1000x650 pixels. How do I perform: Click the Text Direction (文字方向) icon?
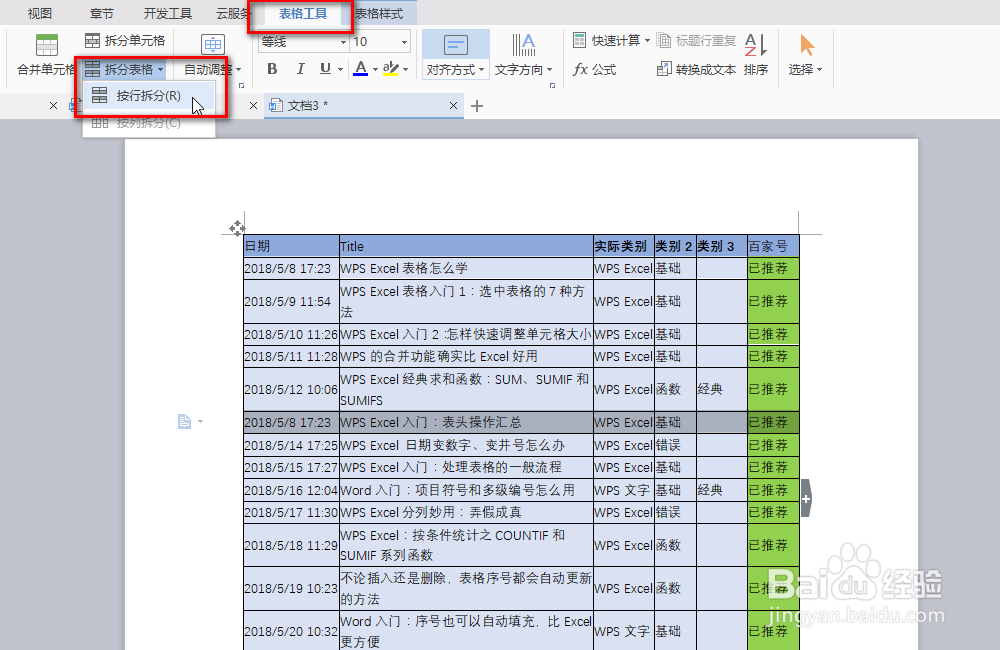click(x=524, y=45)
